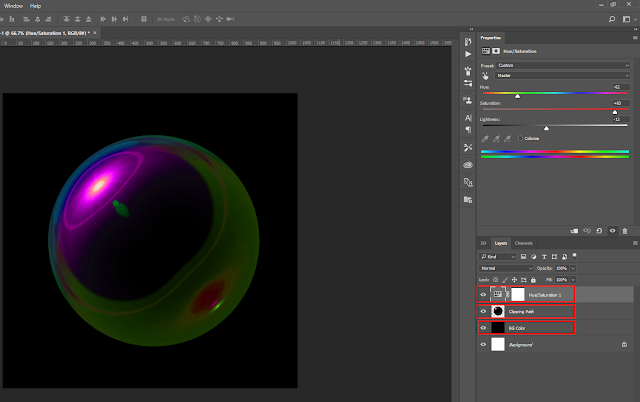Click the lock image pixels brush icon

[x=505, y=280]
